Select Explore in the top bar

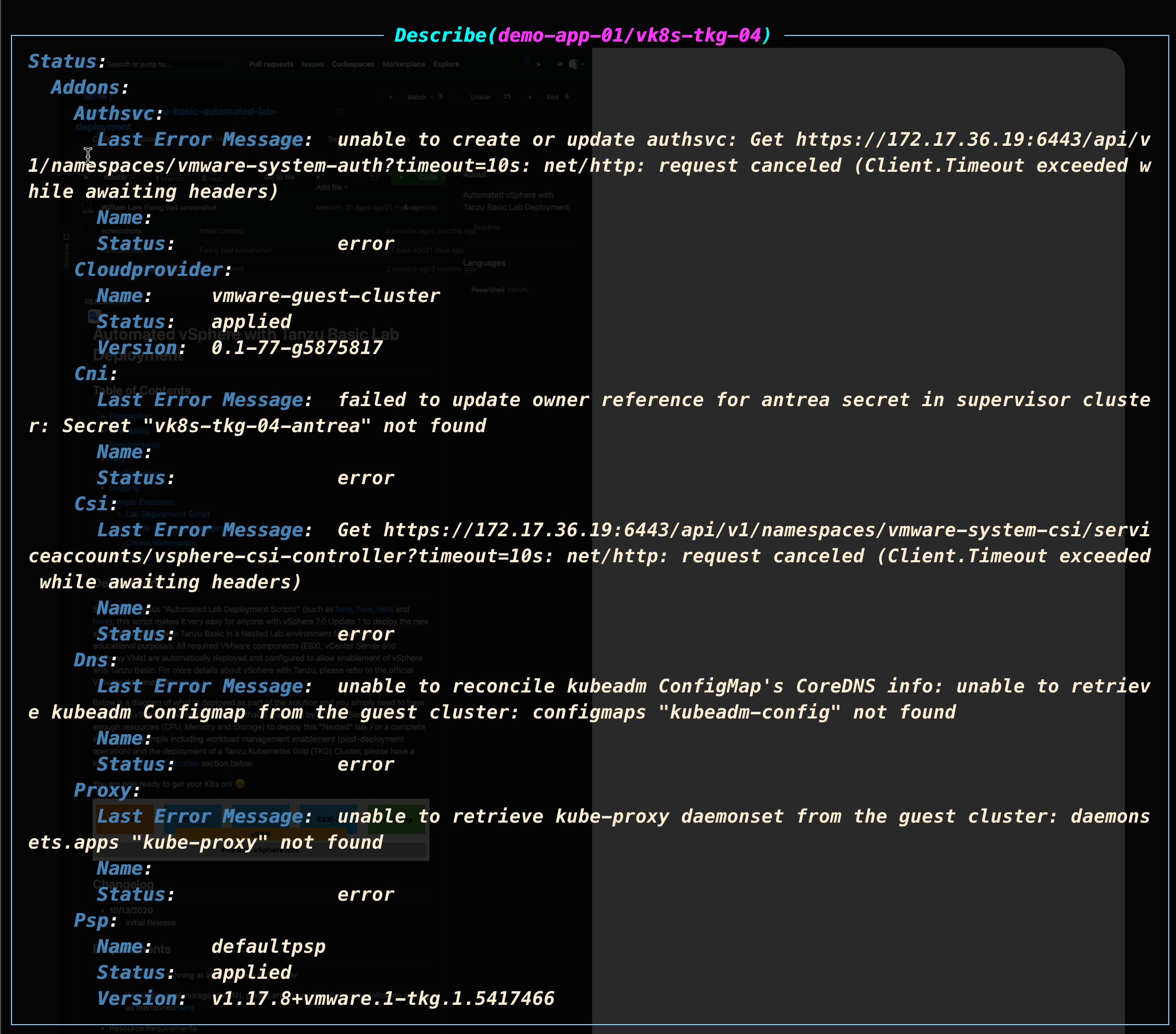pos(446,65)
